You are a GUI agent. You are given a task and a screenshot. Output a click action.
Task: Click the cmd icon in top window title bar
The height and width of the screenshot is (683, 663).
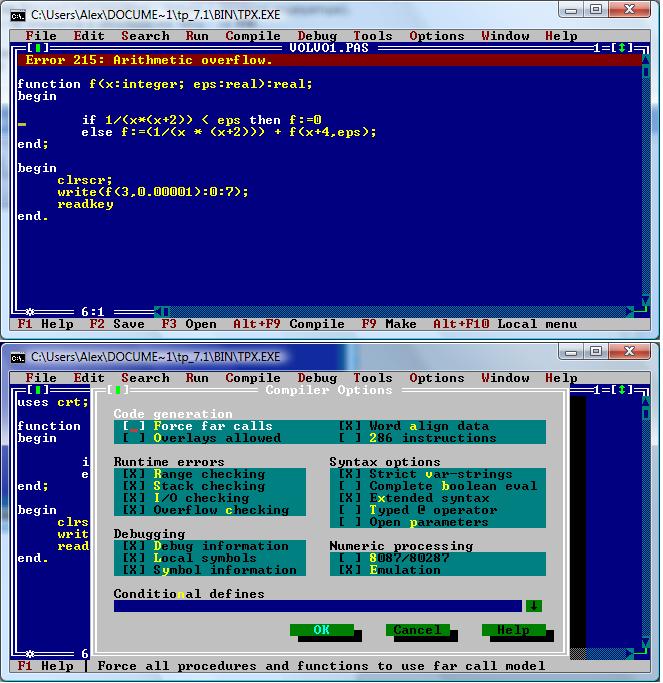click(x=17, y=13)
